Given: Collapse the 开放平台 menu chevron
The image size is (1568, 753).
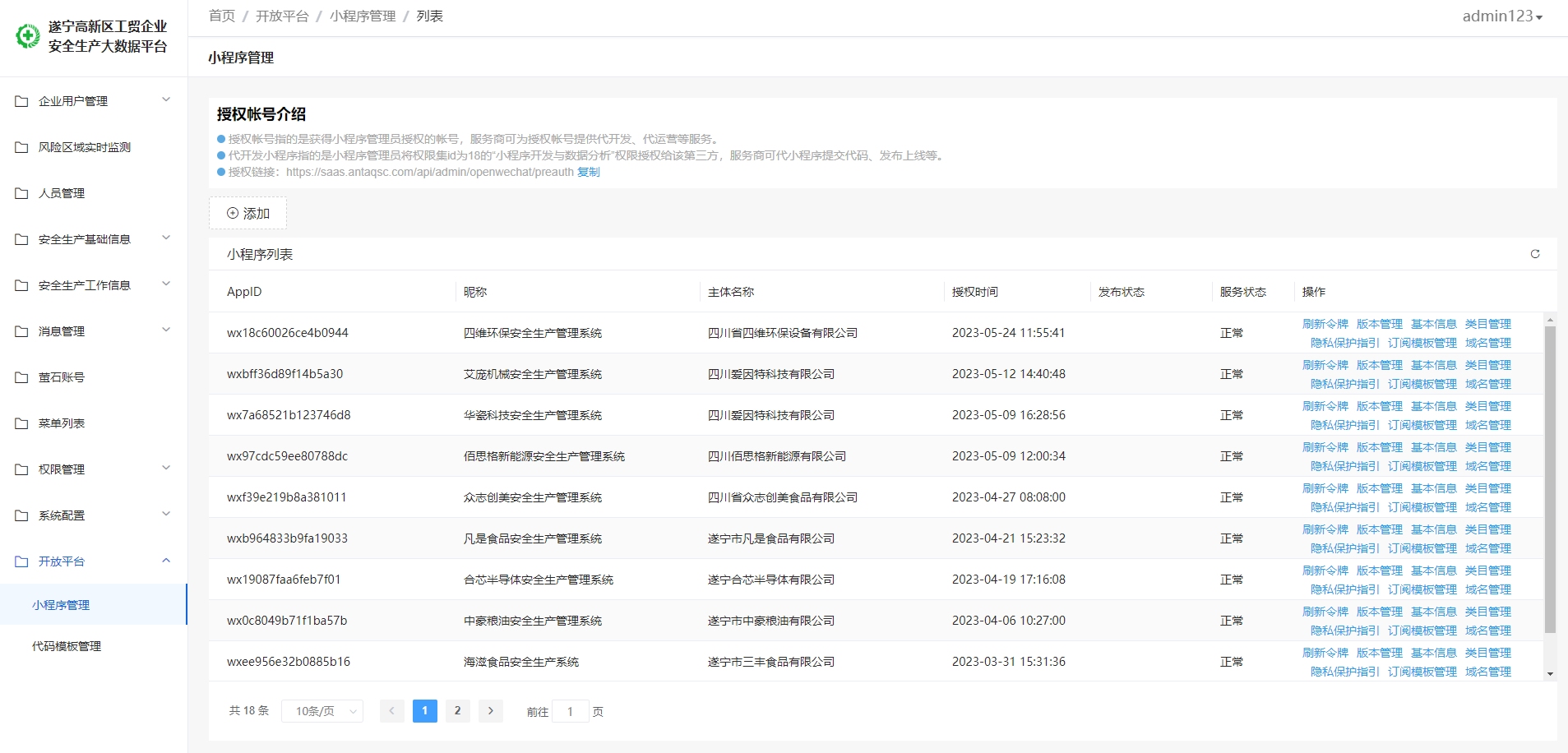Looking at the screenshot, I should 166,561.
